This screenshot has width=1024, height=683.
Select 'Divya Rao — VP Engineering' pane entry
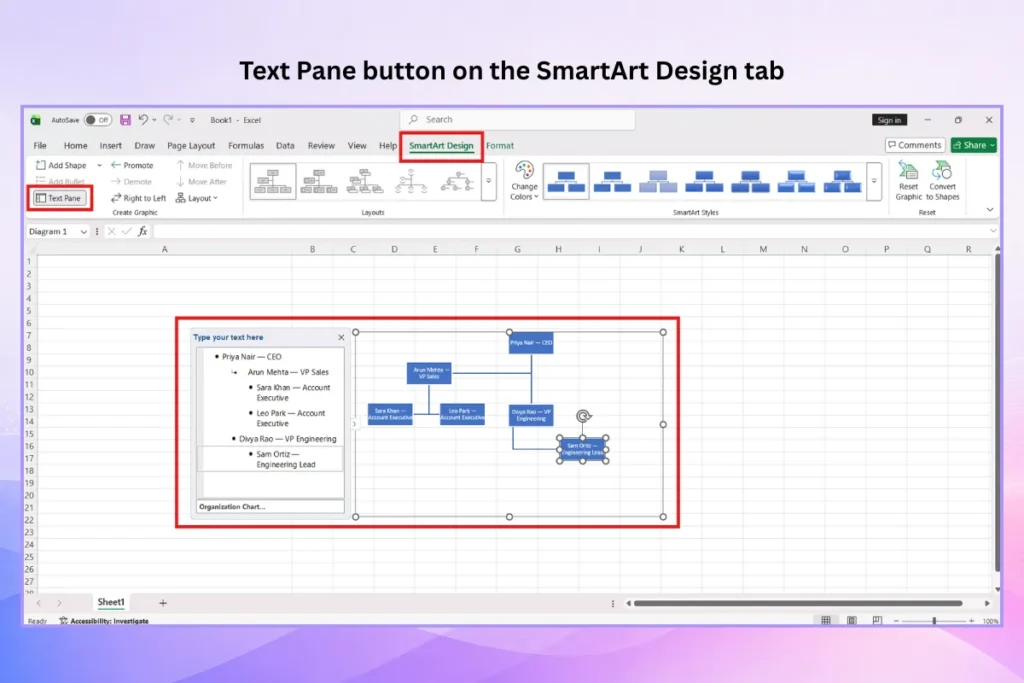[287, 439]
